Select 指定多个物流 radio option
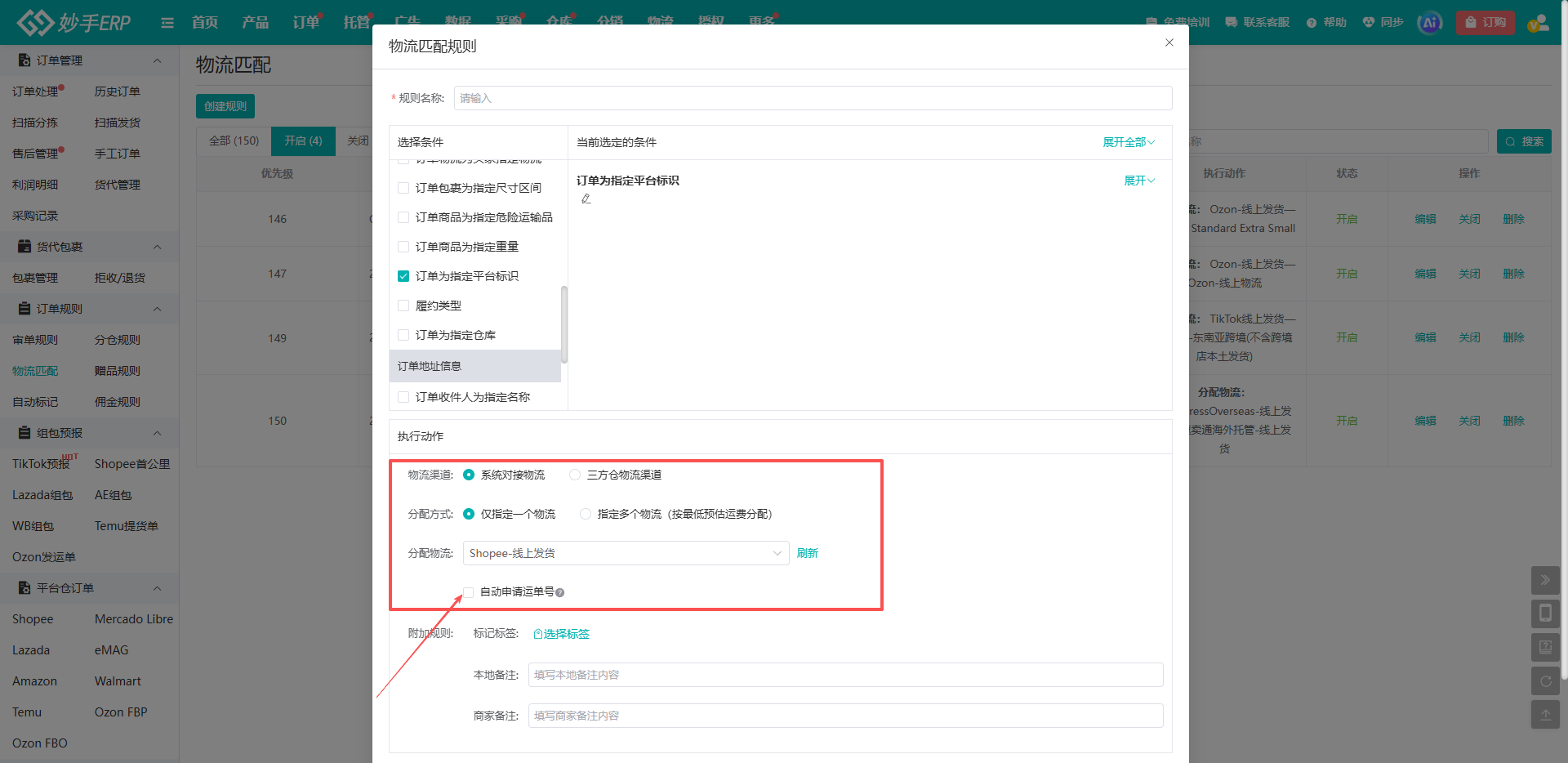Image resolution: width=1568 pixels, height=763 pixels. pos(586,514)
